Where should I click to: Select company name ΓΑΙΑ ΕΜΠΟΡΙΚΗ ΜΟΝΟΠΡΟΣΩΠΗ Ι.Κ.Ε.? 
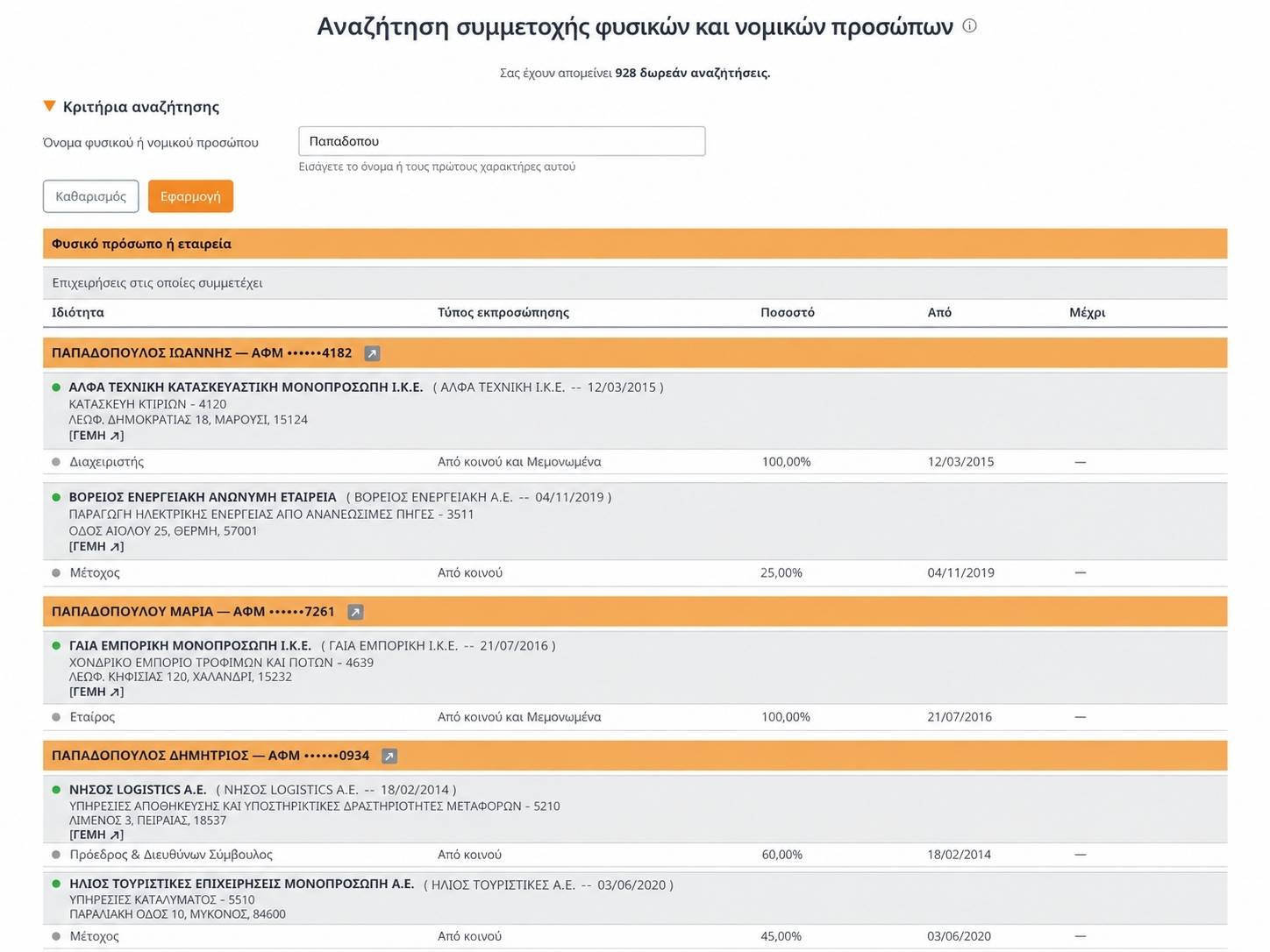[190, 646]
